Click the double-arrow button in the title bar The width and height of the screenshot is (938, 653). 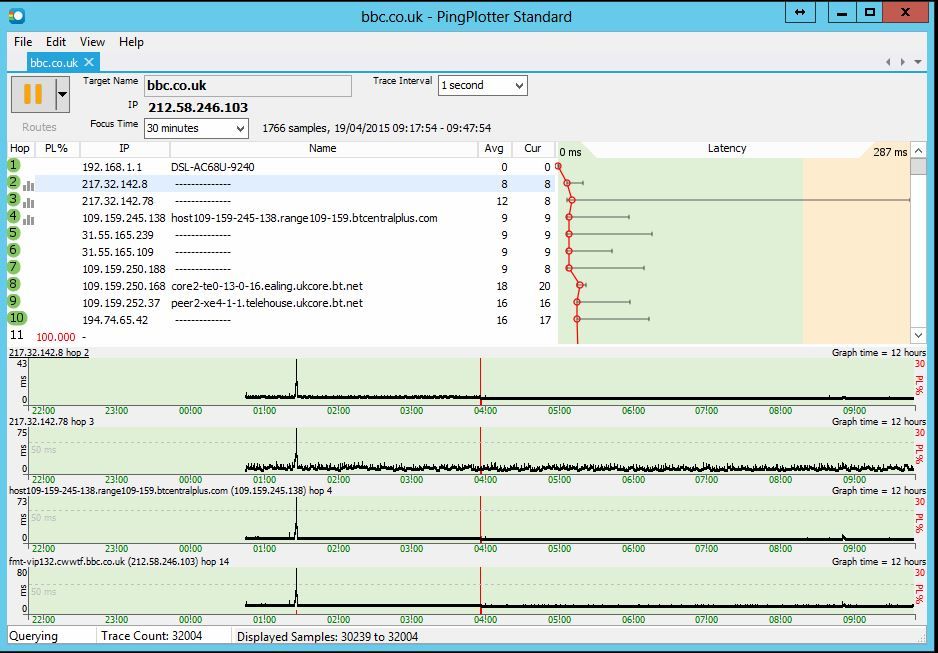pos(800,13)
